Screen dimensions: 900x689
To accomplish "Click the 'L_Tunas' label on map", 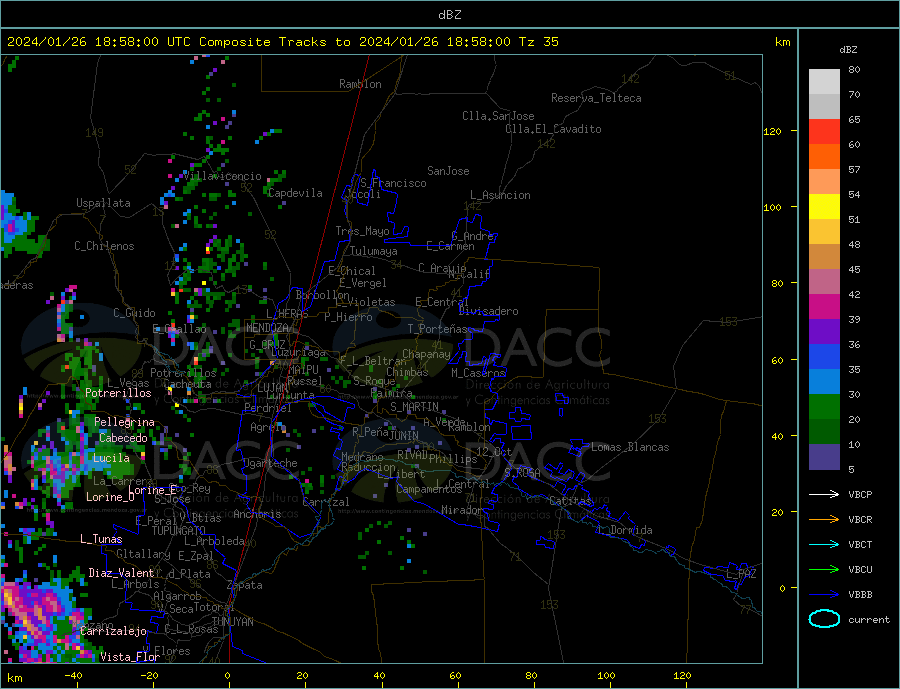I will point(101,539).
